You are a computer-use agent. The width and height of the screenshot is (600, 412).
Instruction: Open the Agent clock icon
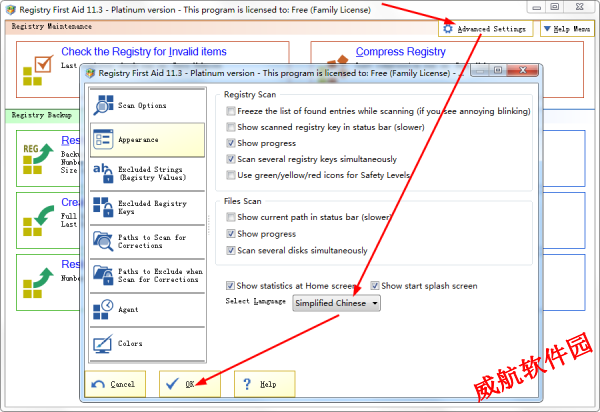tap(103, 309)
